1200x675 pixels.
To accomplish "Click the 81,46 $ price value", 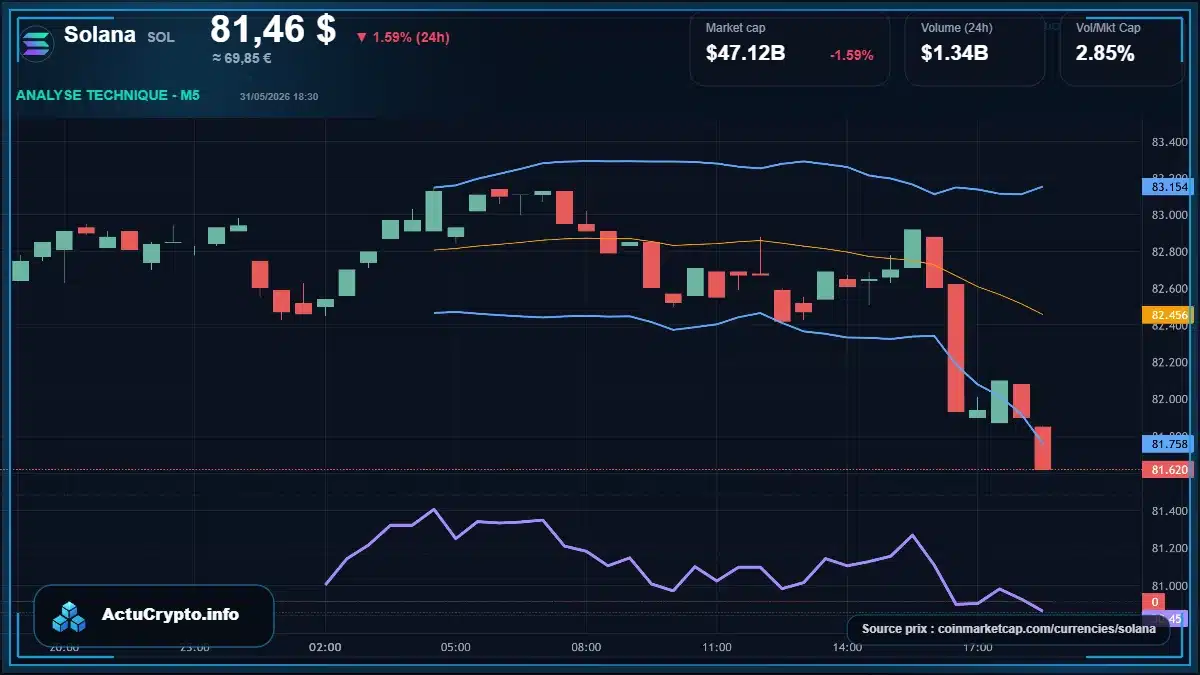I will click(x=273, y=29).
